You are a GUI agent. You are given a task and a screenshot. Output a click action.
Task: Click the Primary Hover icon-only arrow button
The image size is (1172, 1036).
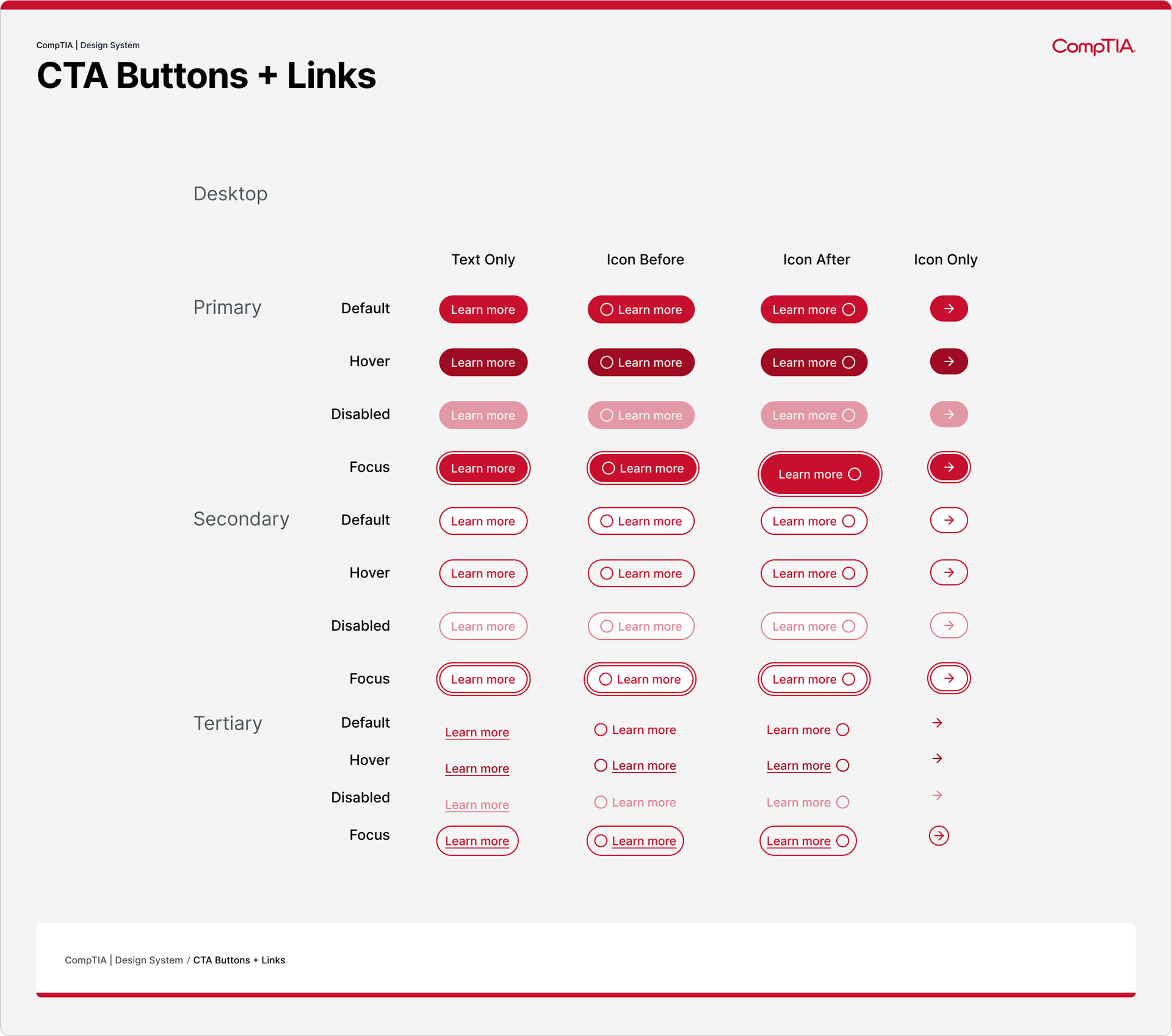(949, 362)
